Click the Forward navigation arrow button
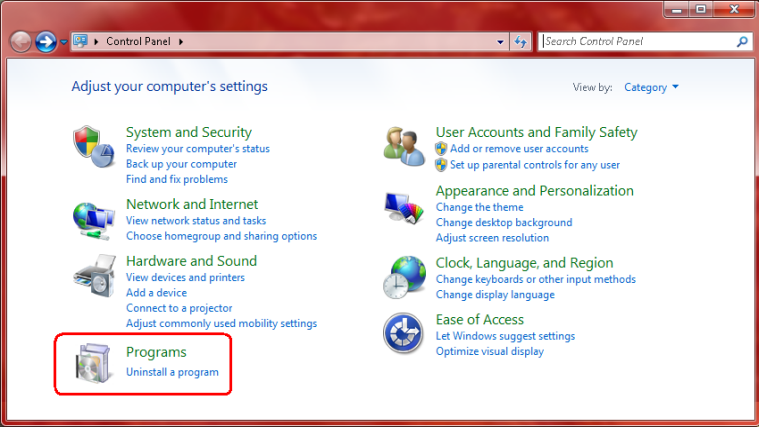Viewport: 759px width, 427px height. point(46,42)
